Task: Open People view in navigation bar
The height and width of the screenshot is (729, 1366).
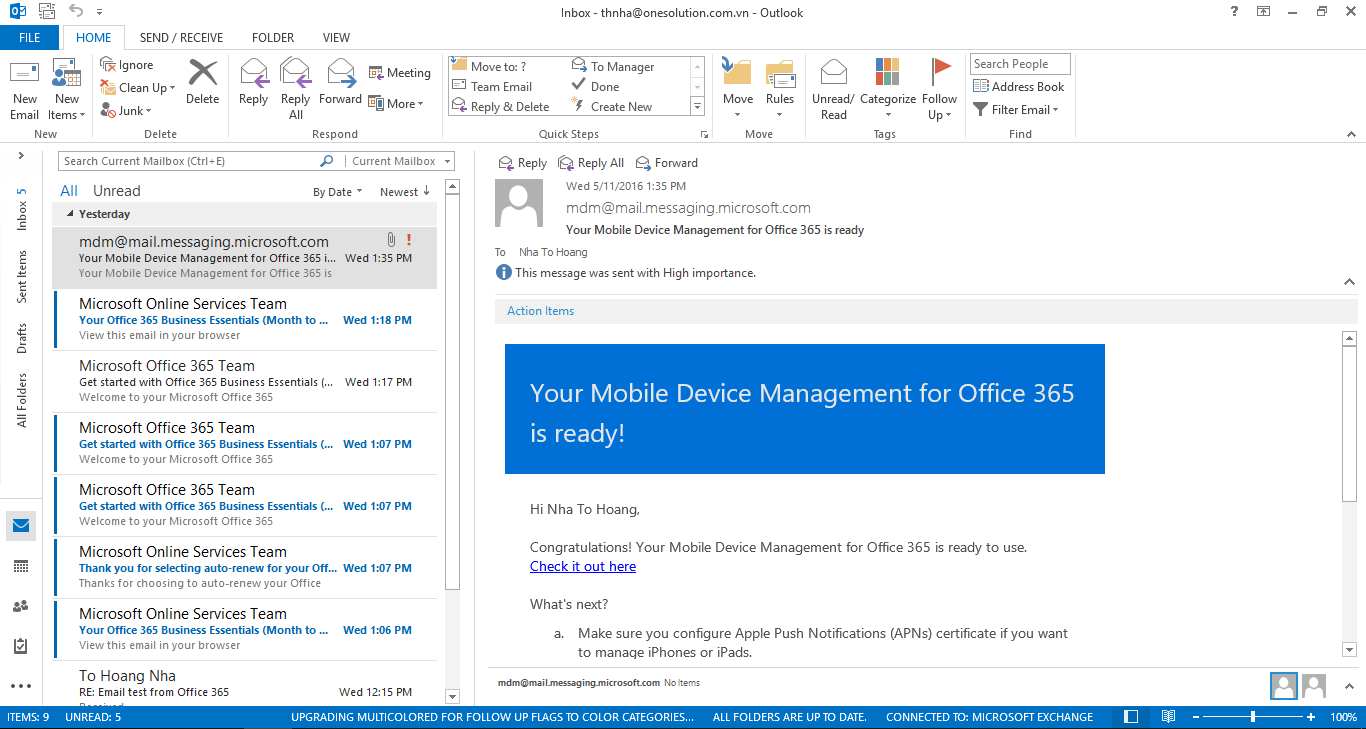Action: (21, 606)
